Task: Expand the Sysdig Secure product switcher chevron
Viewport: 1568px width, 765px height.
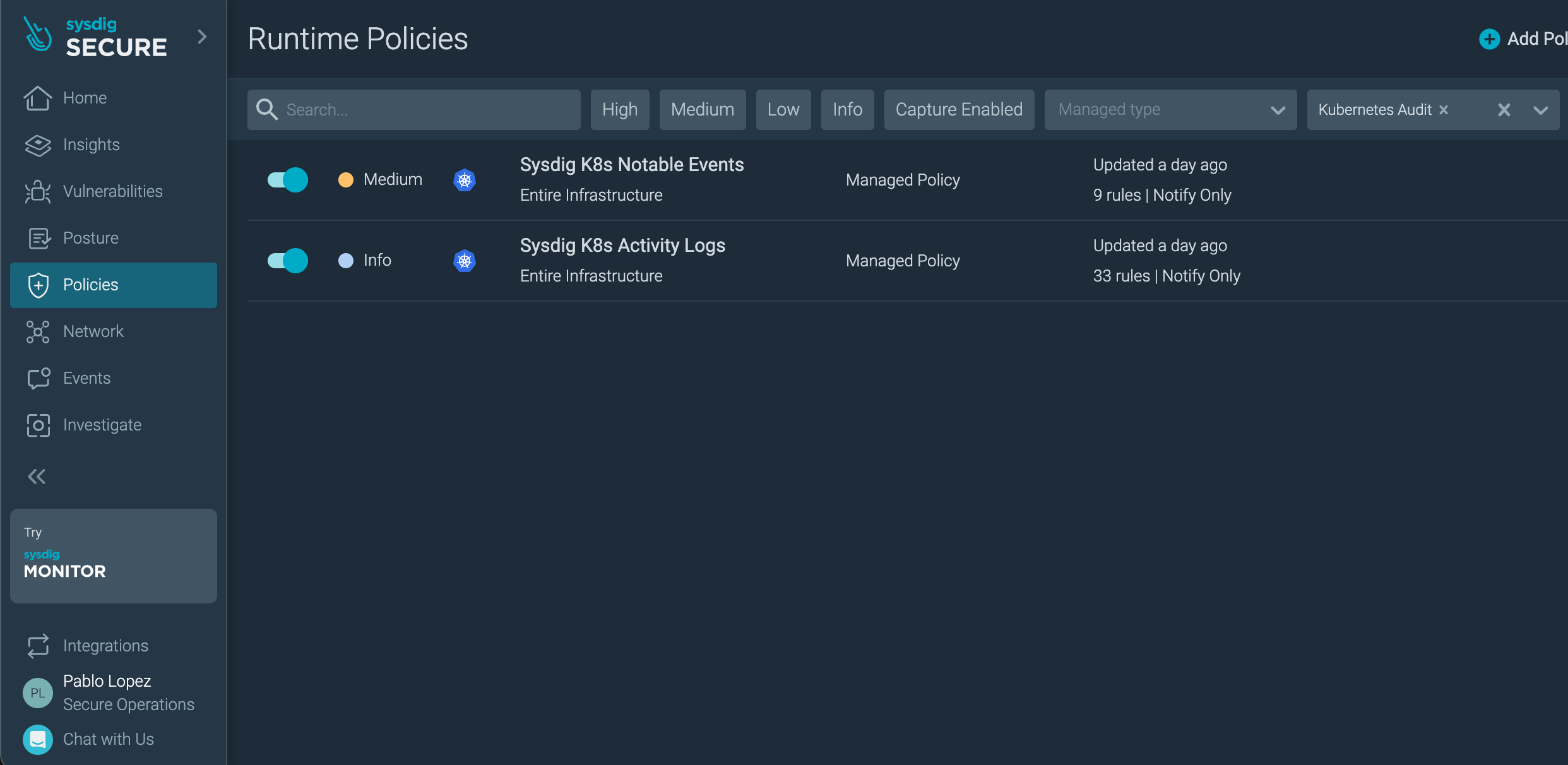Action: [202, 37]
